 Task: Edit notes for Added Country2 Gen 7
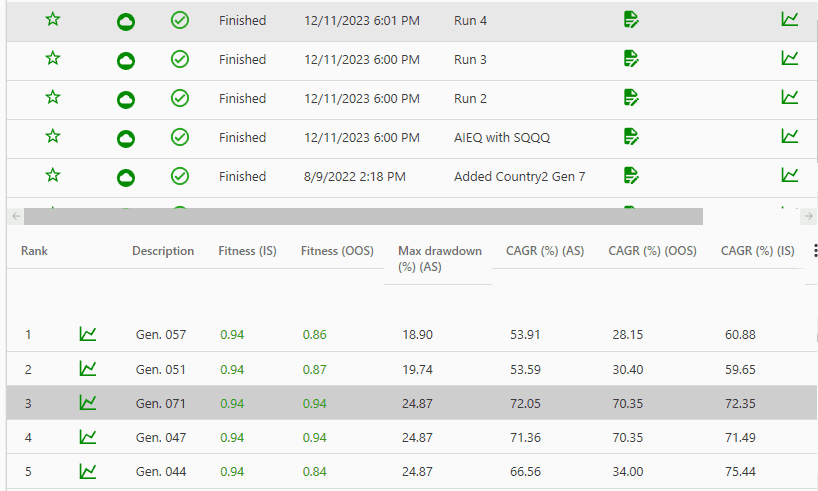click(x=631, y=176)
